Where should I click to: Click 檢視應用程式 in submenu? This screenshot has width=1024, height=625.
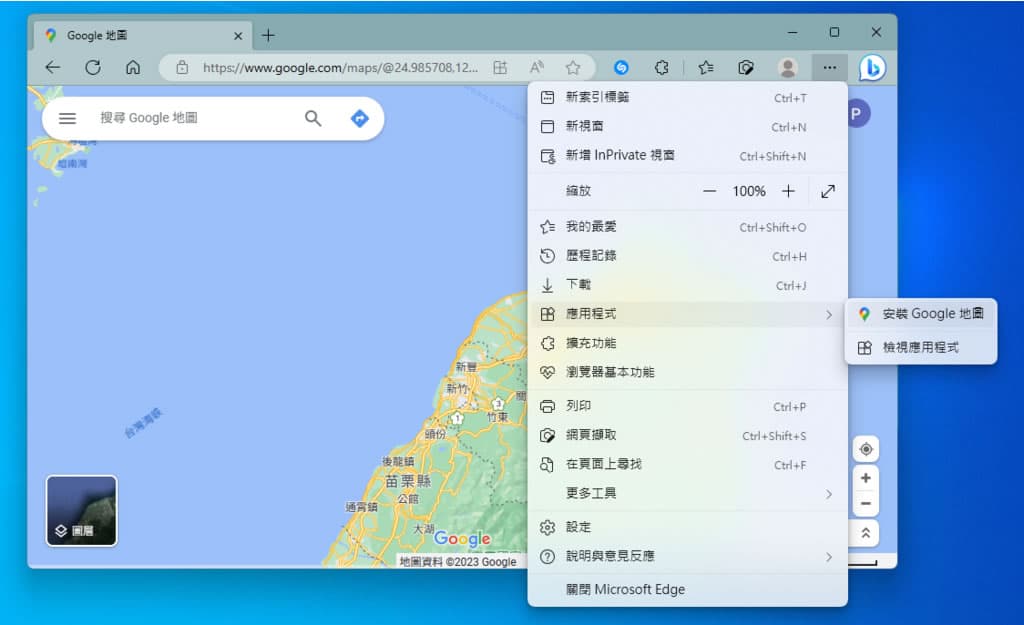click(921, 347)
